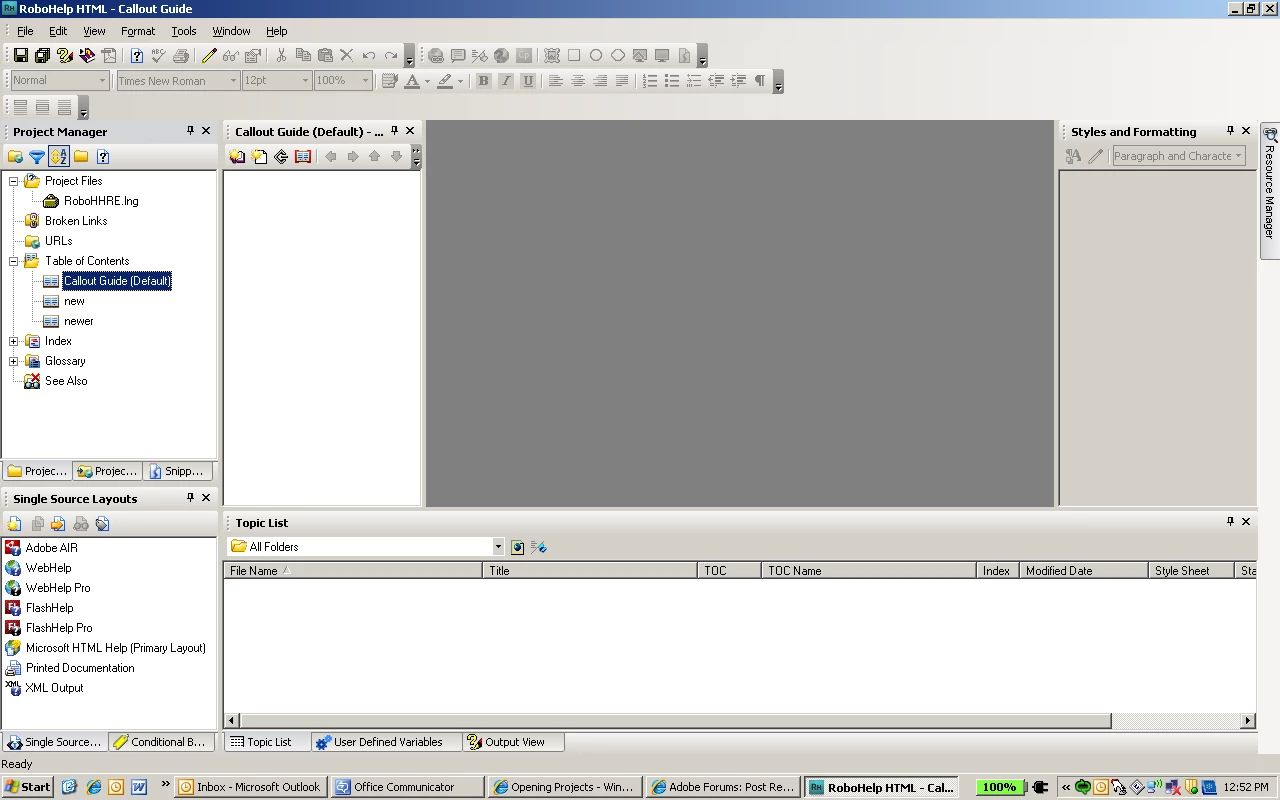Screen dimensions: 1280x800
Task: Click the highlight color button
Action: tap(445, 81)
